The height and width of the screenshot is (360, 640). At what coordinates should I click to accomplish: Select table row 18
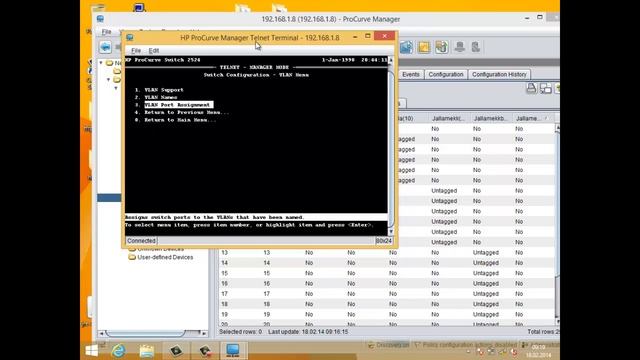[x=387, y=304]
